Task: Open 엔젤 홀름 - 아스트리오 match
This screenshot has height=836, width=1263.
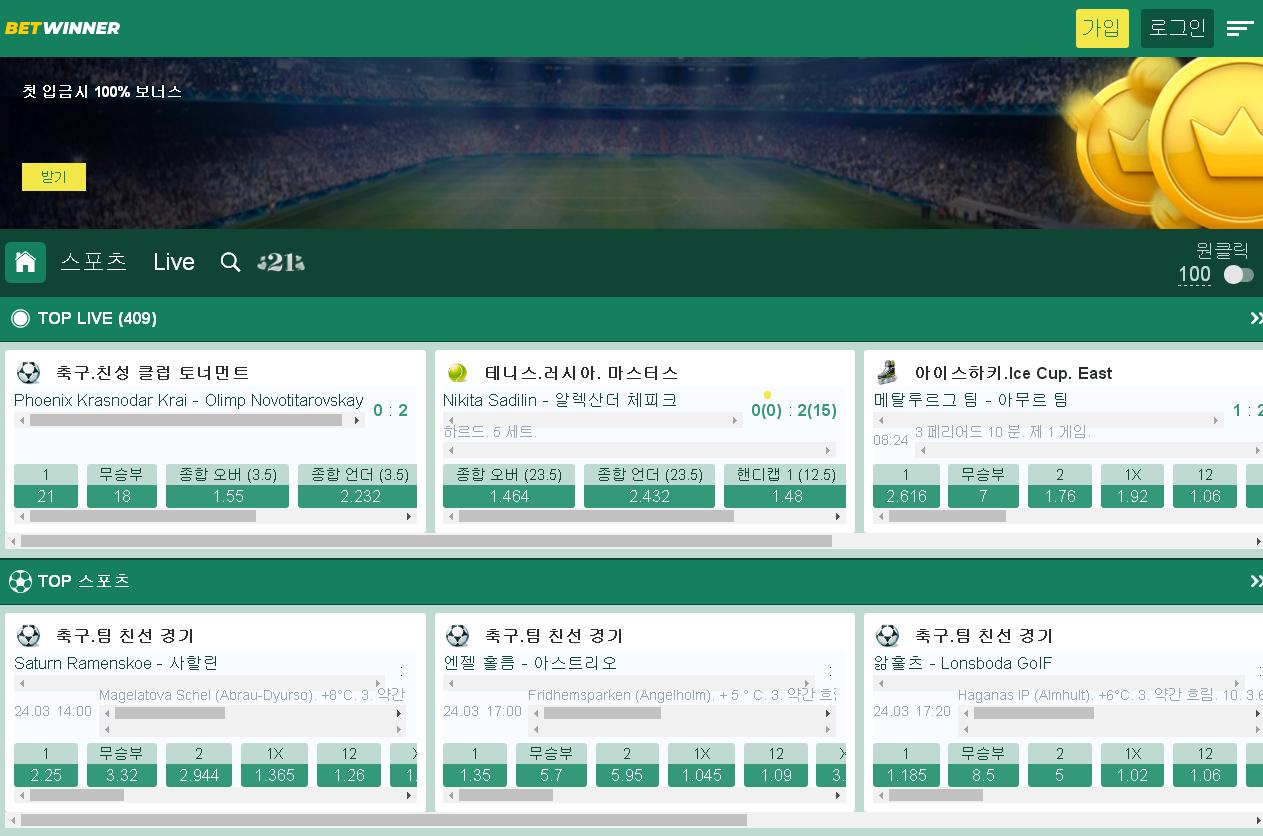Action: point(530,663)
